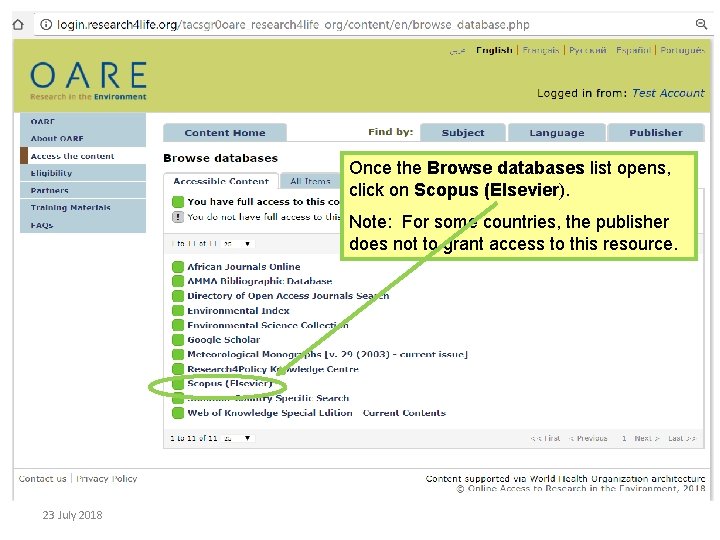Go to First page in pagination
This screenshot has width=720, height=540.
point(546,439)
